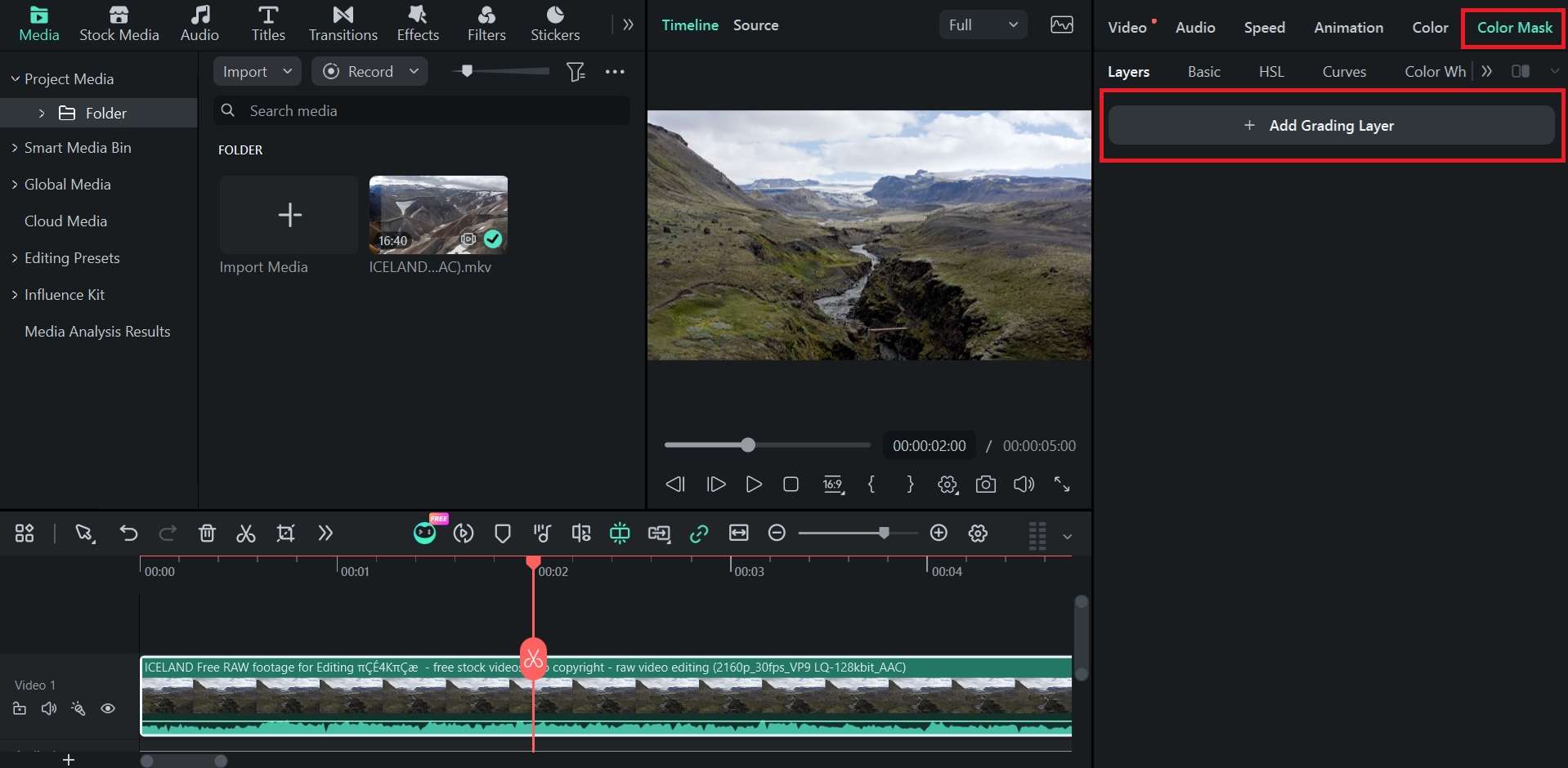Open media panel more options
The width and height of the screenshot is (1568, 768).
click(615, 72)
